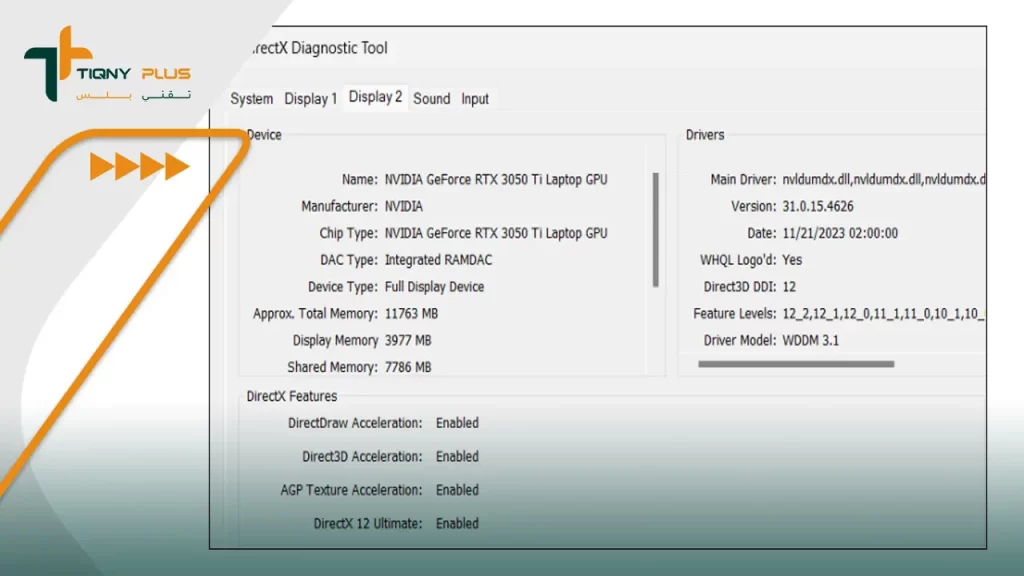The height and width of the screenshot is (576, 1024).
Task: Click the Chip Type value text
Action: 495,233
